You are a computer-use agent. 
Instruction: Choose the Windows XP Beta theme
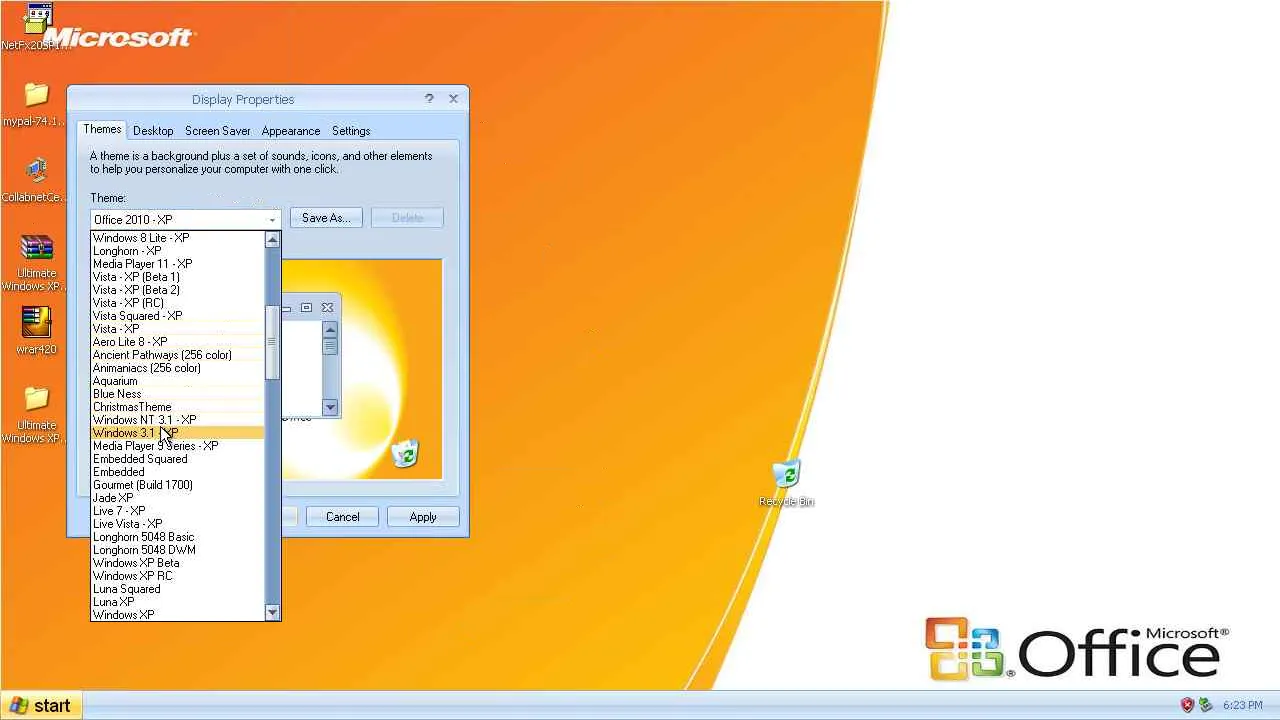178,563
